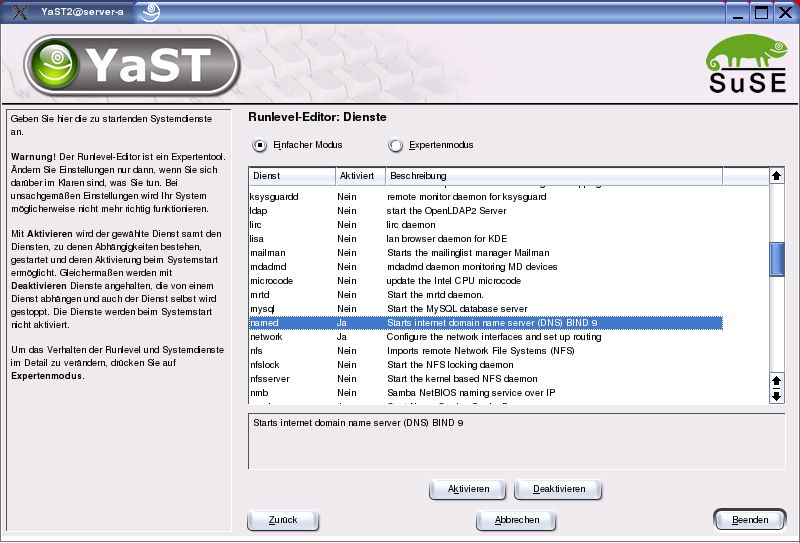The width and height of the screenshot is (800, 543).
Task: Select the ksysguardd service row
Action: [x=486, y=197]
